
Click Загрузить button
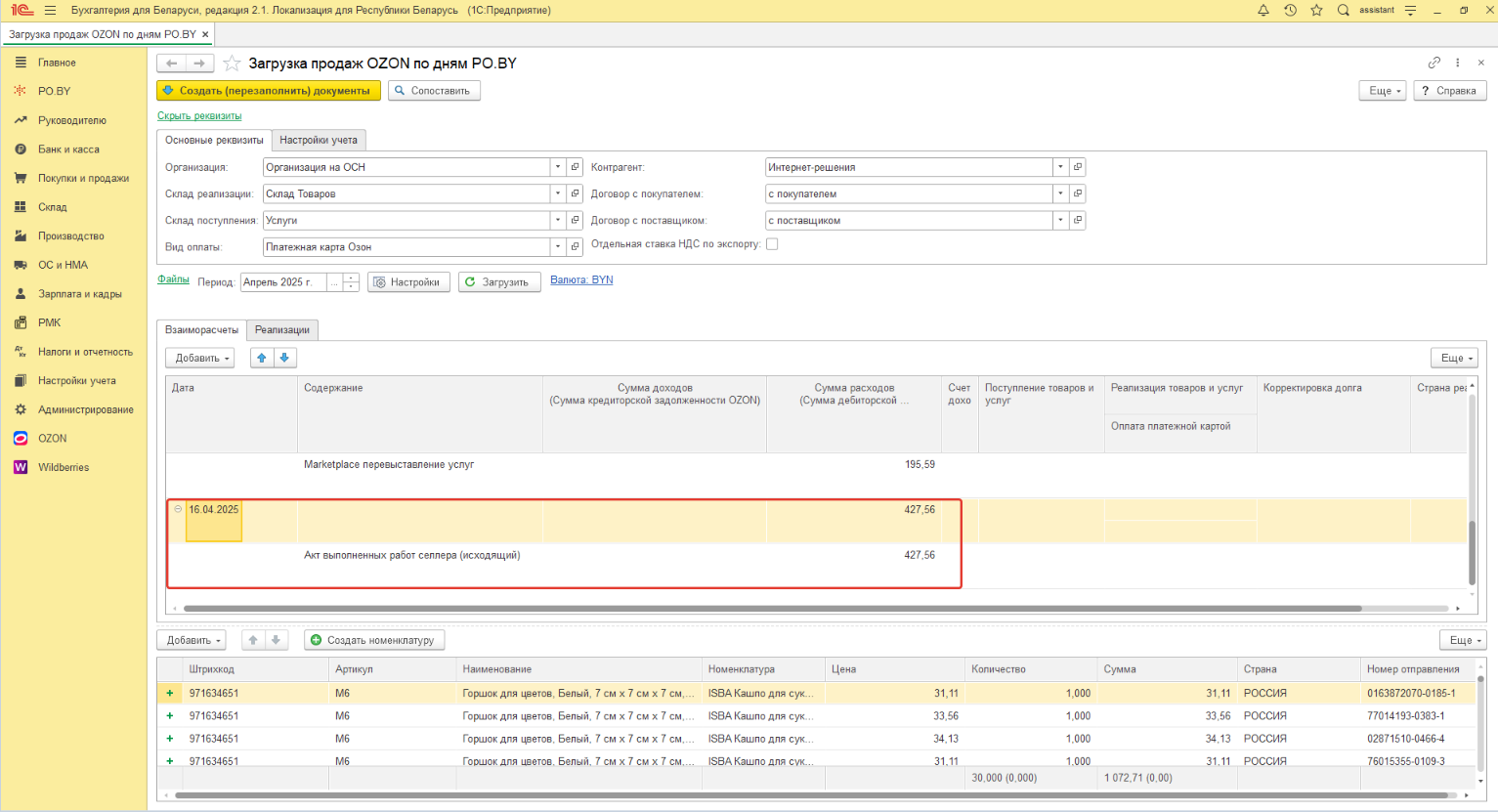tap(499, 282)
